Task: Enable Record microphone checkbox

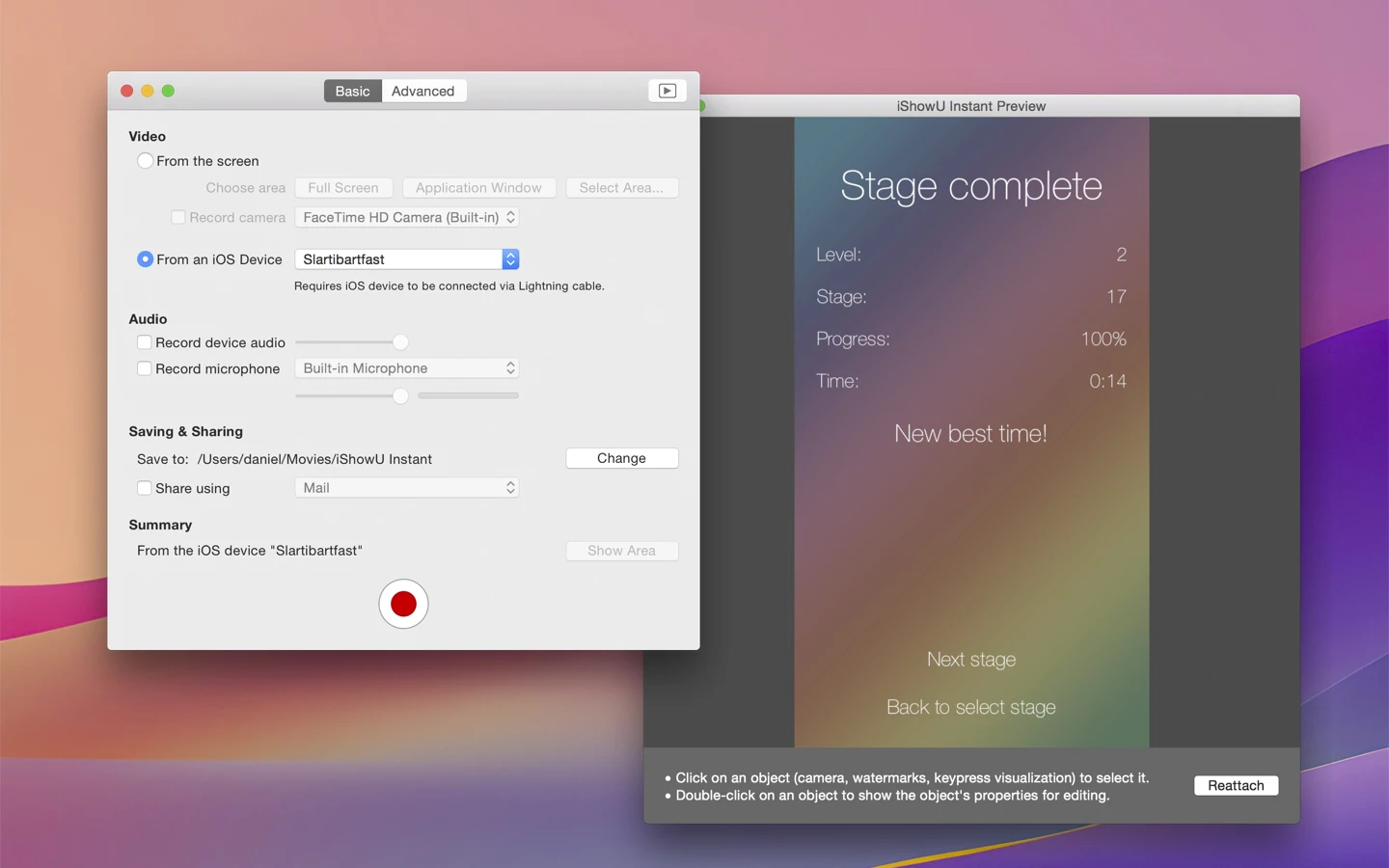Action: 144,368
